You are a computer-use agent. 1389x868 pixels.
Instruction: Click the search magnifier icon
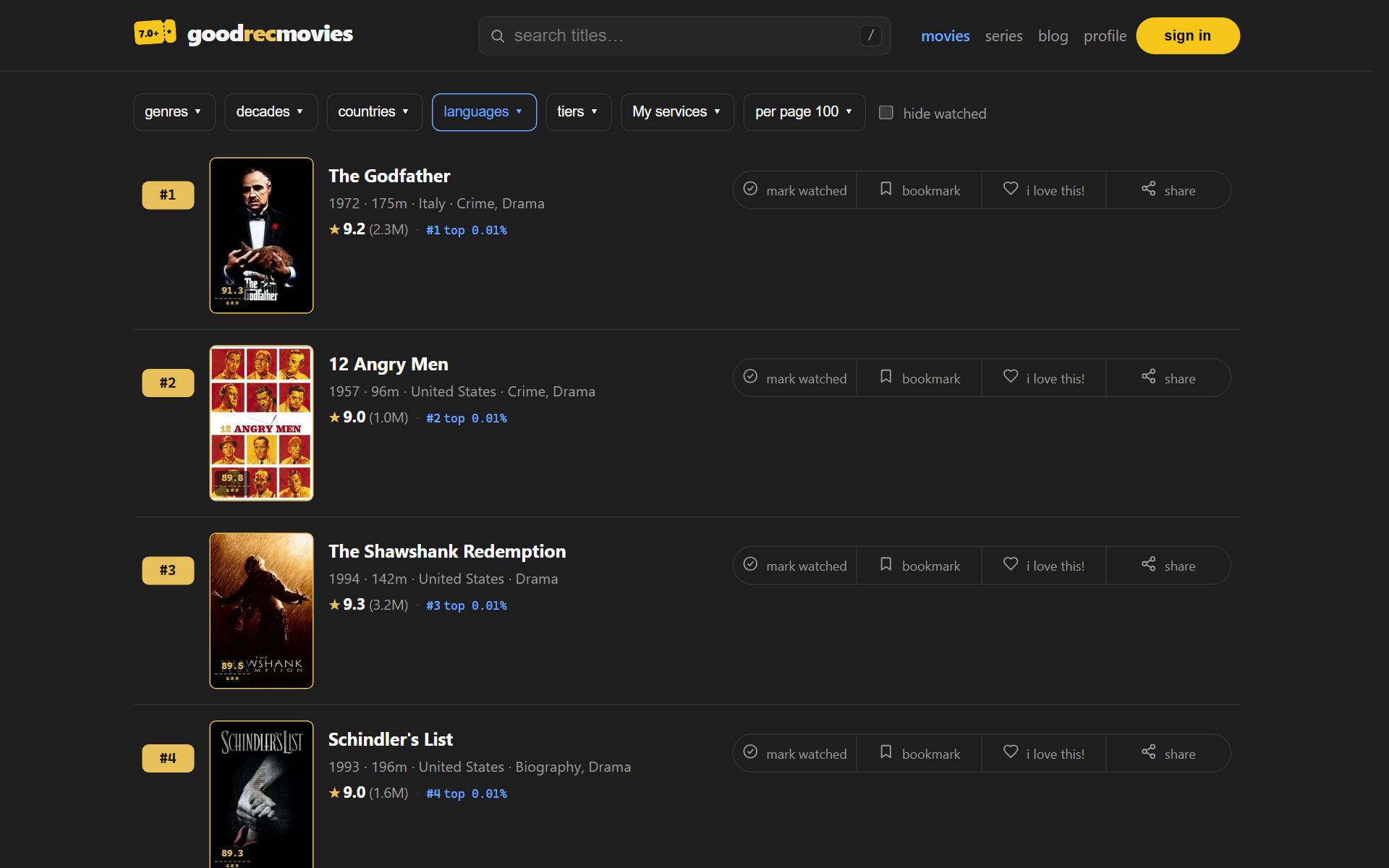click(x=498, y=36)
